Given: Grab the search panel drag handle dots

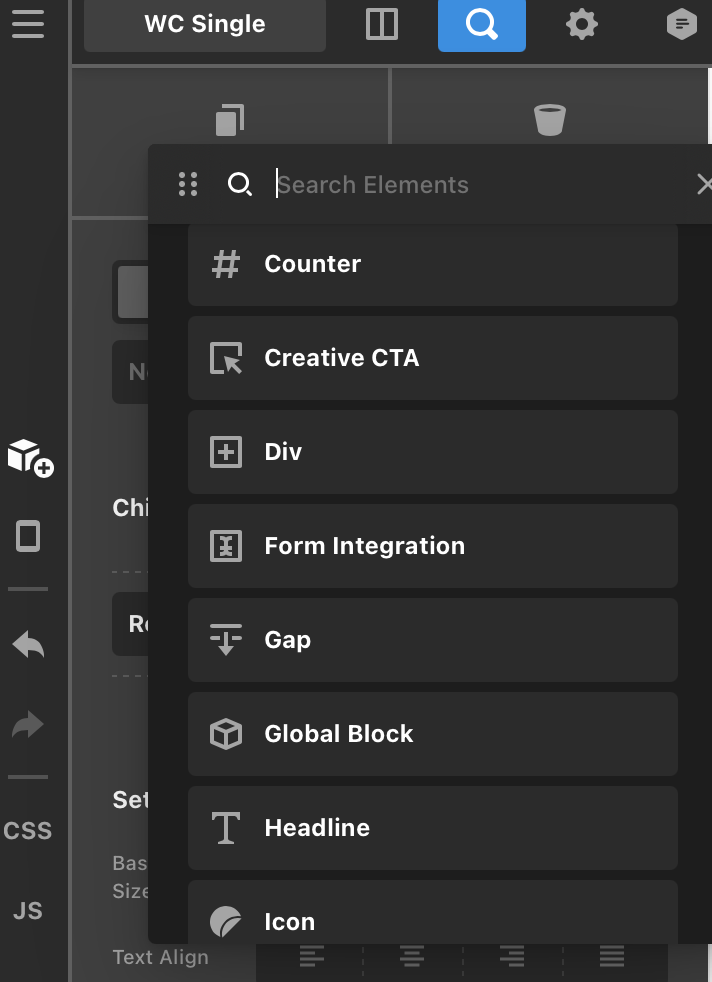Looking at the screenshot, I should 188,185.
